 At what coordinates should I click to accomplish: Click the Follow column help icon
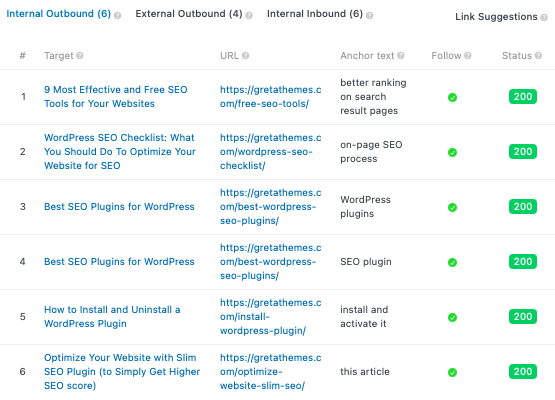[468, 56]
